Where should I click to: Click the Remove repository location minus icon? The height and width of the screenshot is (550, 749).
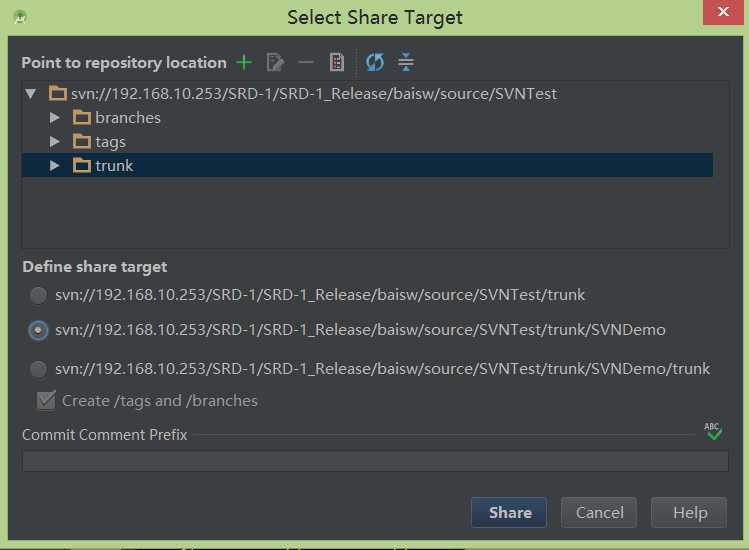(306, 63)
